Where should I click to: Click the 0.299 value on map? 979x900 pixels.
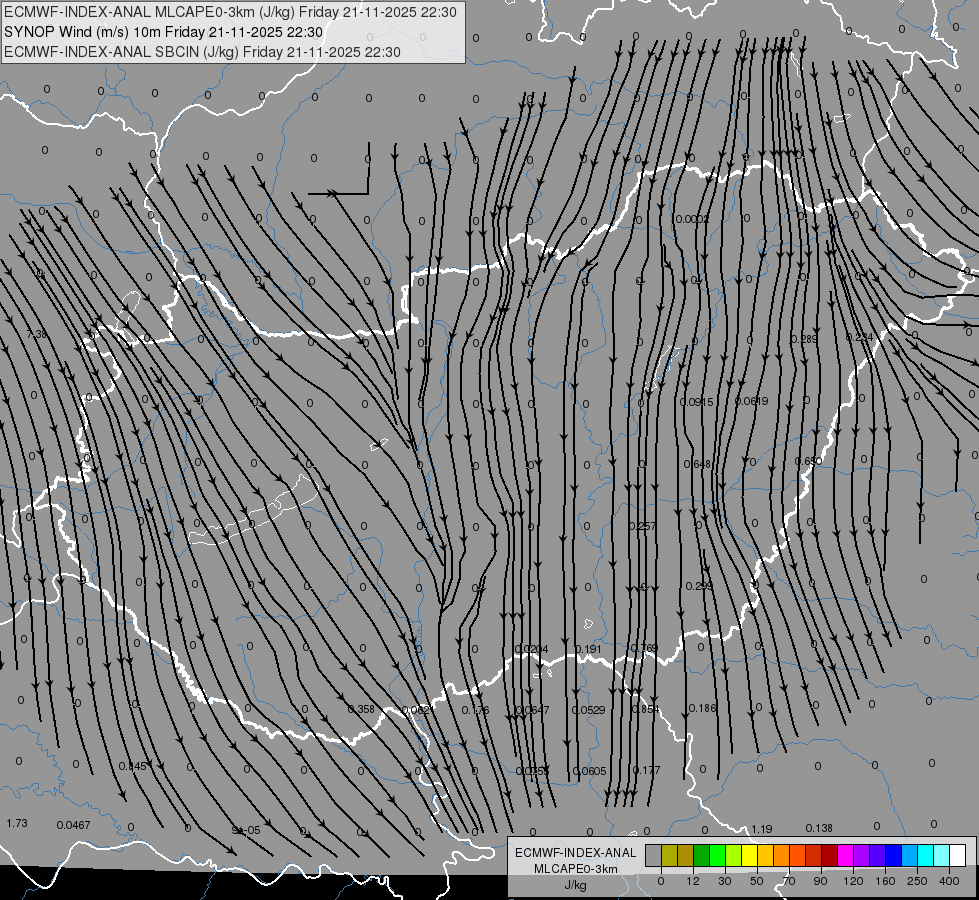699,586
